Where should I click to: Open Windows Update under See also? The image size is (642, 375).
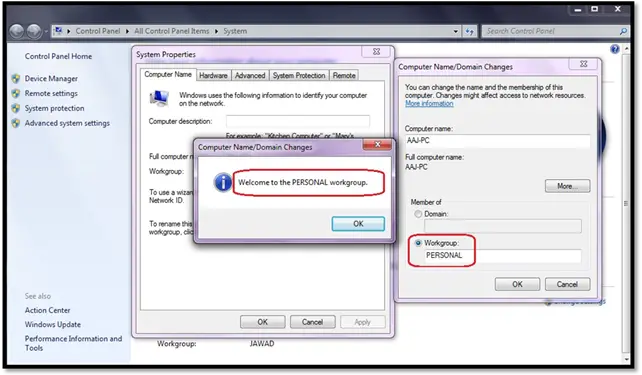click(x=53, y=324)
